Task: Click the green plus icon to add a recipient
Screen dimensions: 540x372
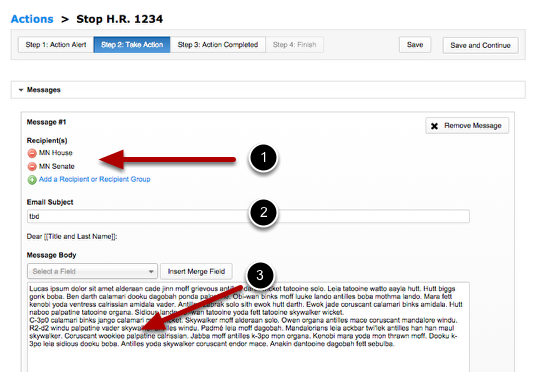Action: tap(32, 180)
